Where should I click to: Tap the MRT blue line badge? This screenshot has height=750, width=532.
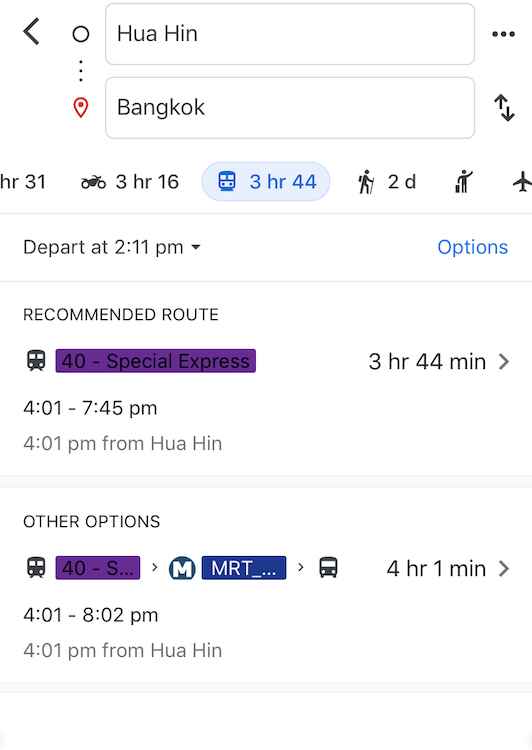tap(244, 568)
